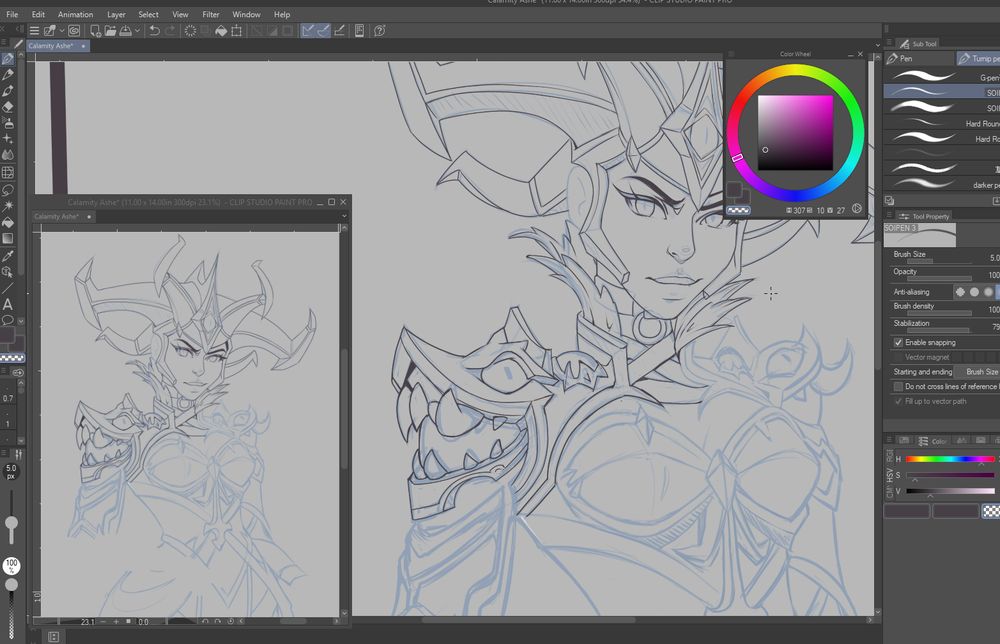
Task: Toggle Snap to Ruler in command bar
Action: click(308, 31)
